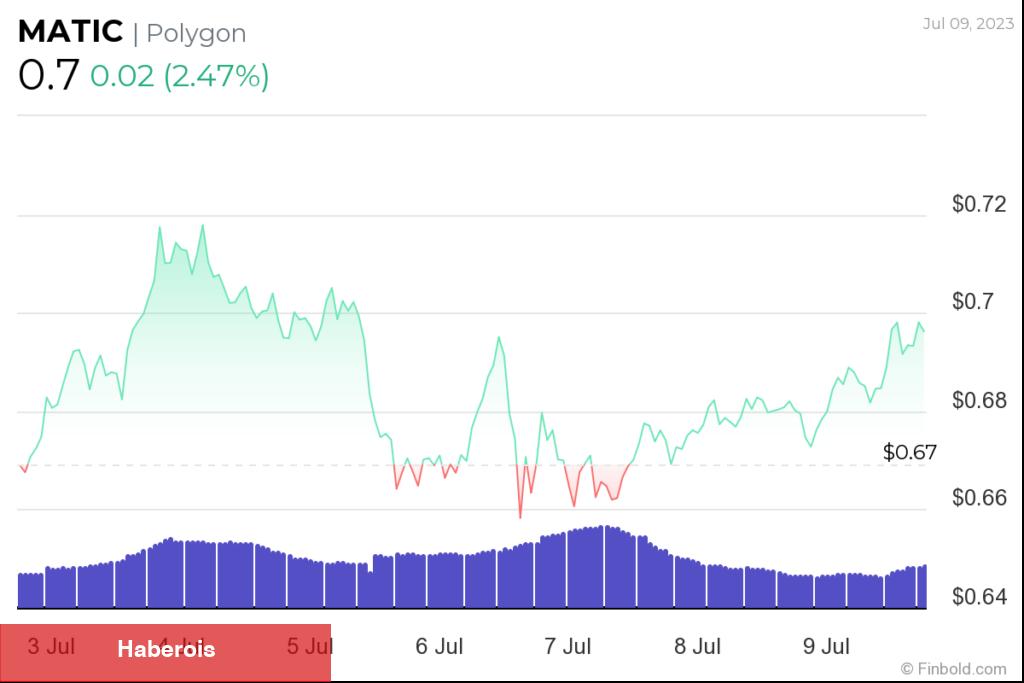This screenshot has height=683, width=1024.
Task: Click the $0.68 axis label
Action: coord(979,400)
